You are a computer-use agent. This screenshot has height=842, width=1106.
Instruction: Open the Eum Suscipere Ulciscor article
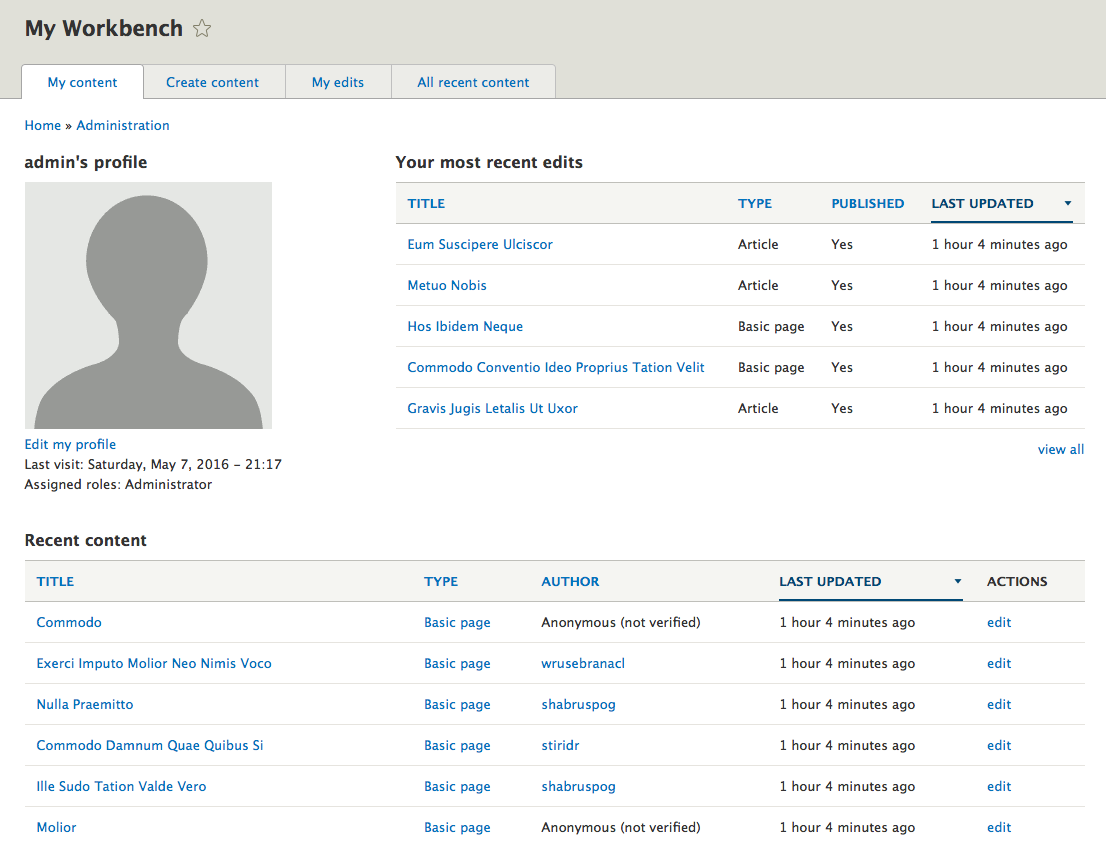pos(480,244)
